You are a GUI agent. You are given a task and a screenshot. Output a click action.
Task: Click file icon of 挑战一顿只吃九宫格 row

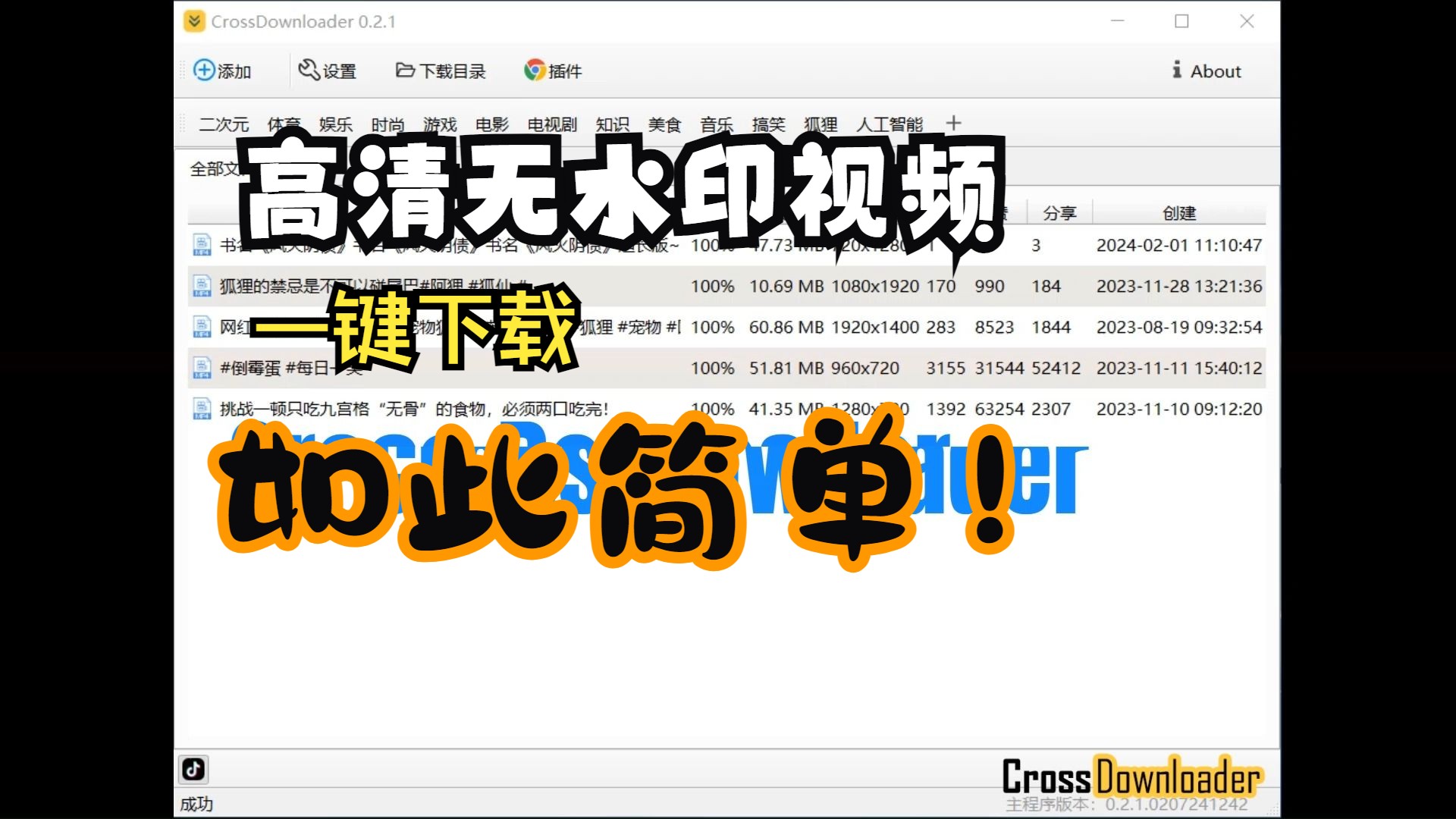202,409
